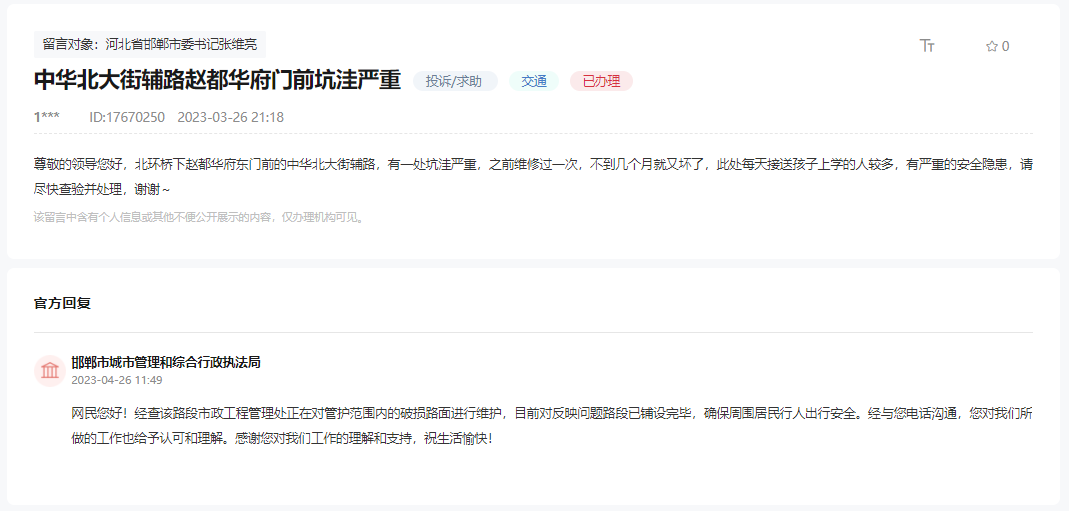Click the post ID:17670250
1069x511 pixels.
point(127,117)
